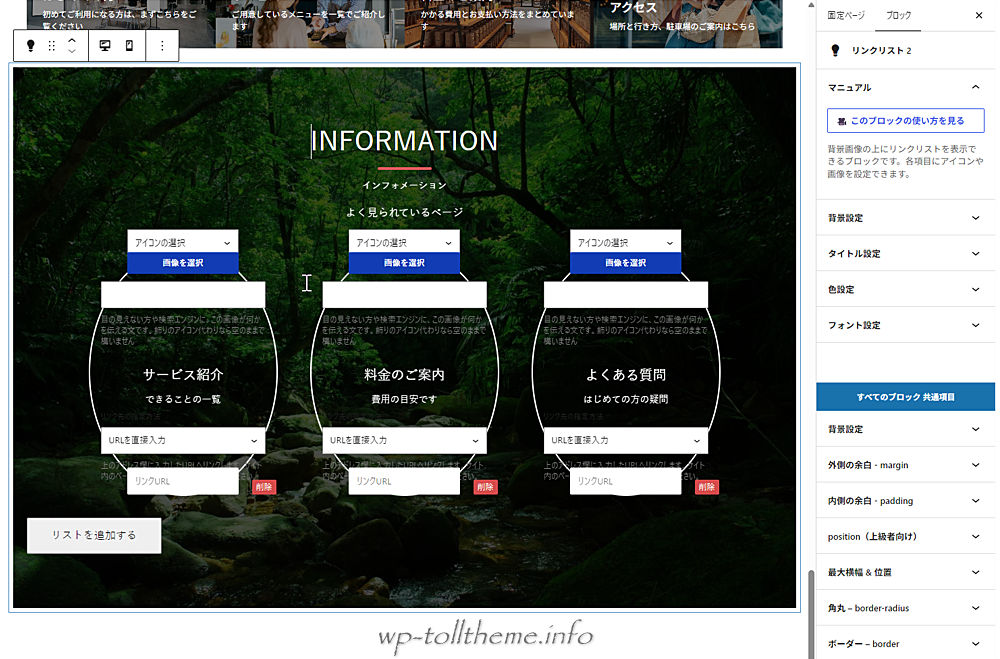Expand the position（上級者向け） panel
The height and width of the screenshot is (659, 1000).
point(906,537)
